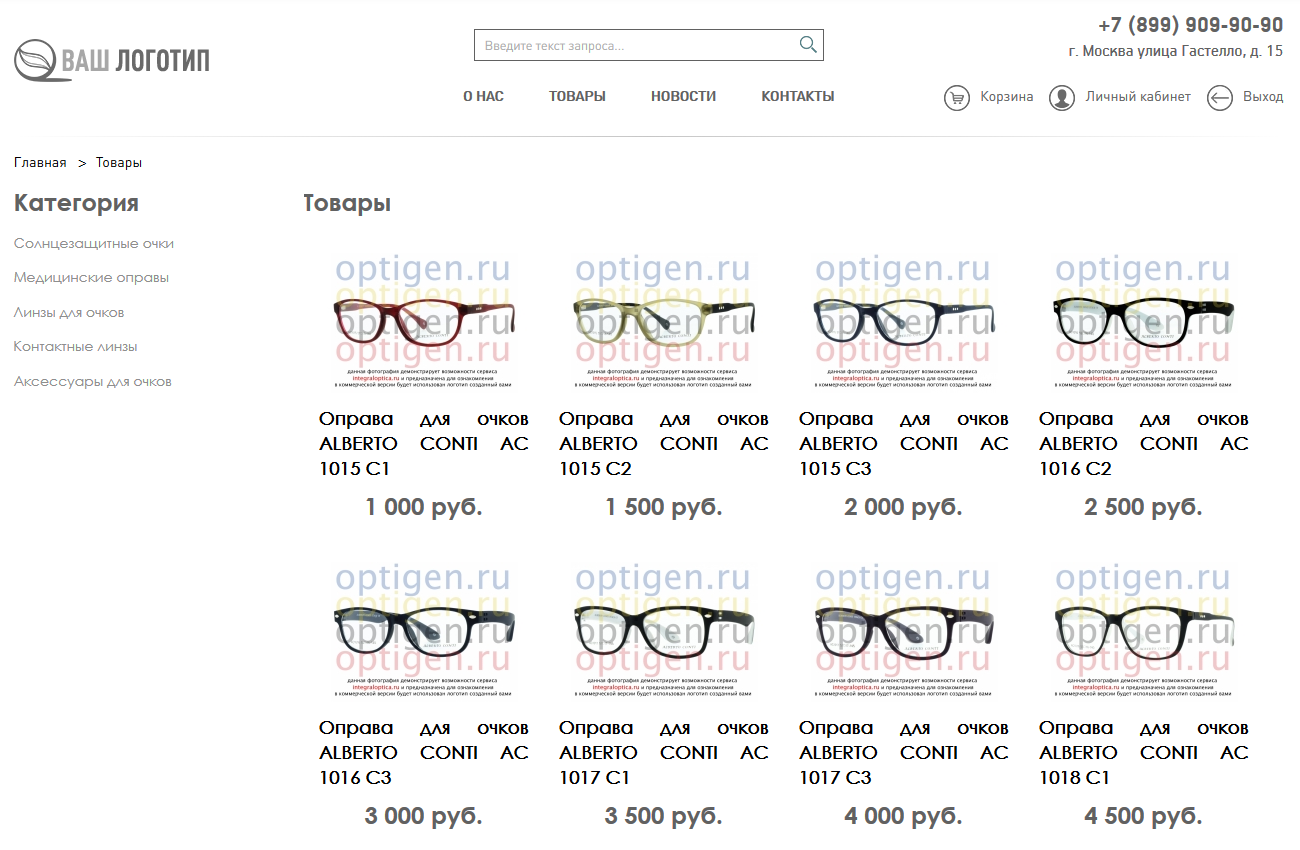The width and height of the screenshot is (1300, 850).
Task: Click the magnifier search icon
Action: pyautogui.click(x=808, y=45)
